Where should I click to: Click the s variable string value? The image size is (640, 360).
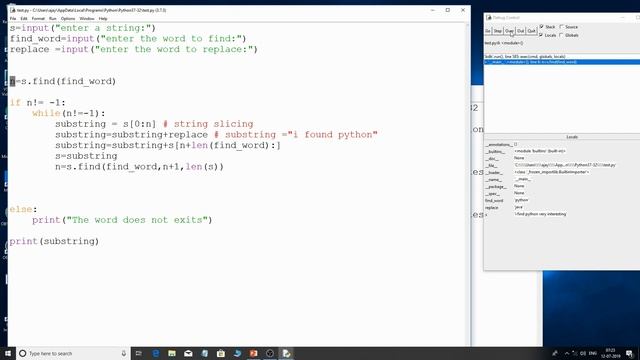pyautogui.click(x=540, y=214)
